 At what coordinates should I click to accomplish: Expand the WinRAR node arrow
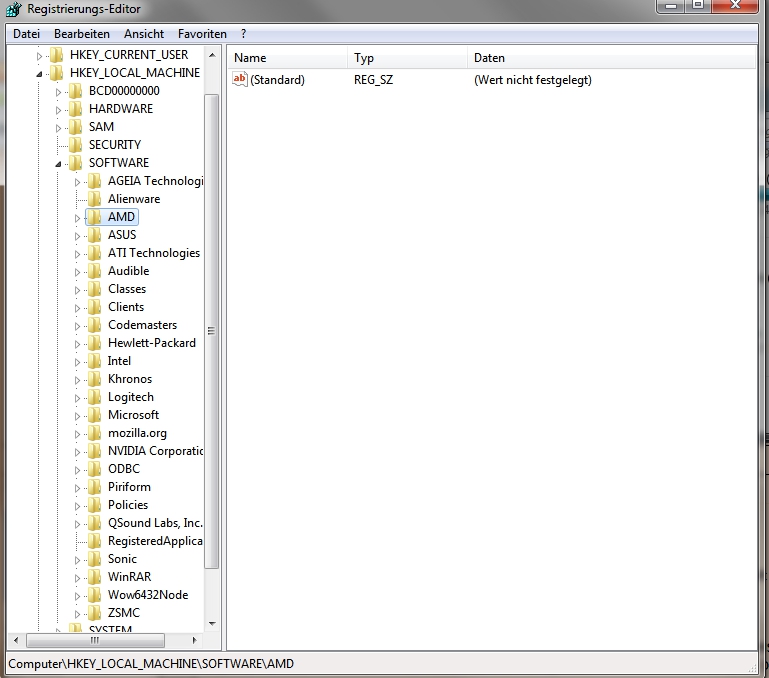pyautogui.click(x=77, y=578)
